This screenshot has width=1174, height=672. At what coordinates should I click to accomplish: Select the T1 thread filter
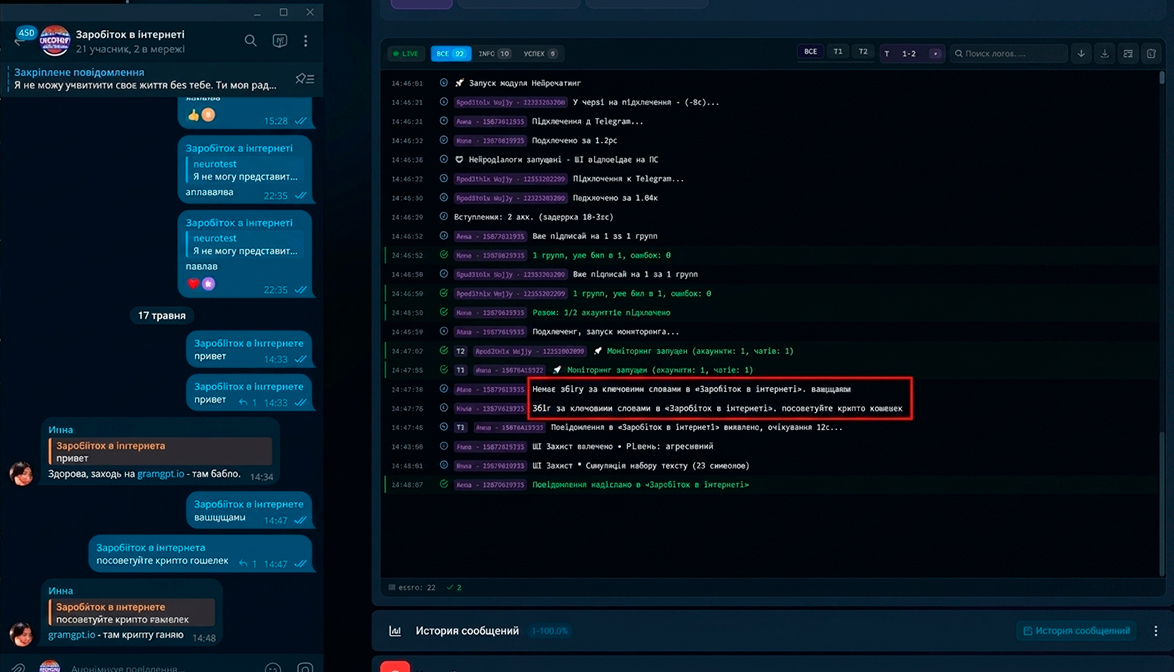coord(838,52)
